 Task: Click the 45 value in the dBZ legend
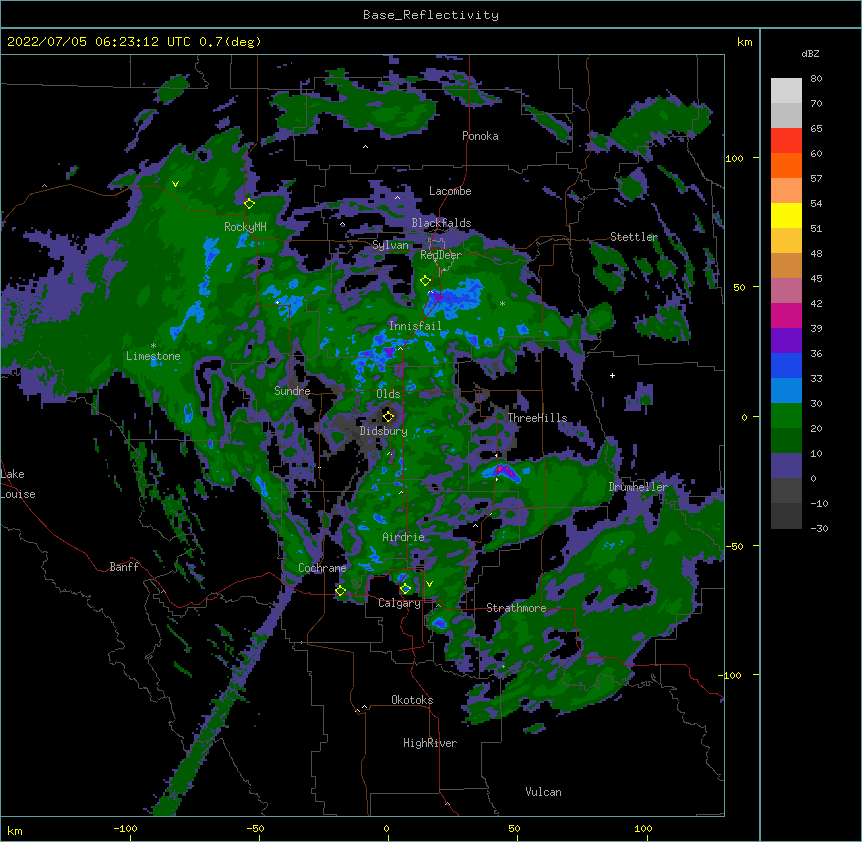(816, 279)
